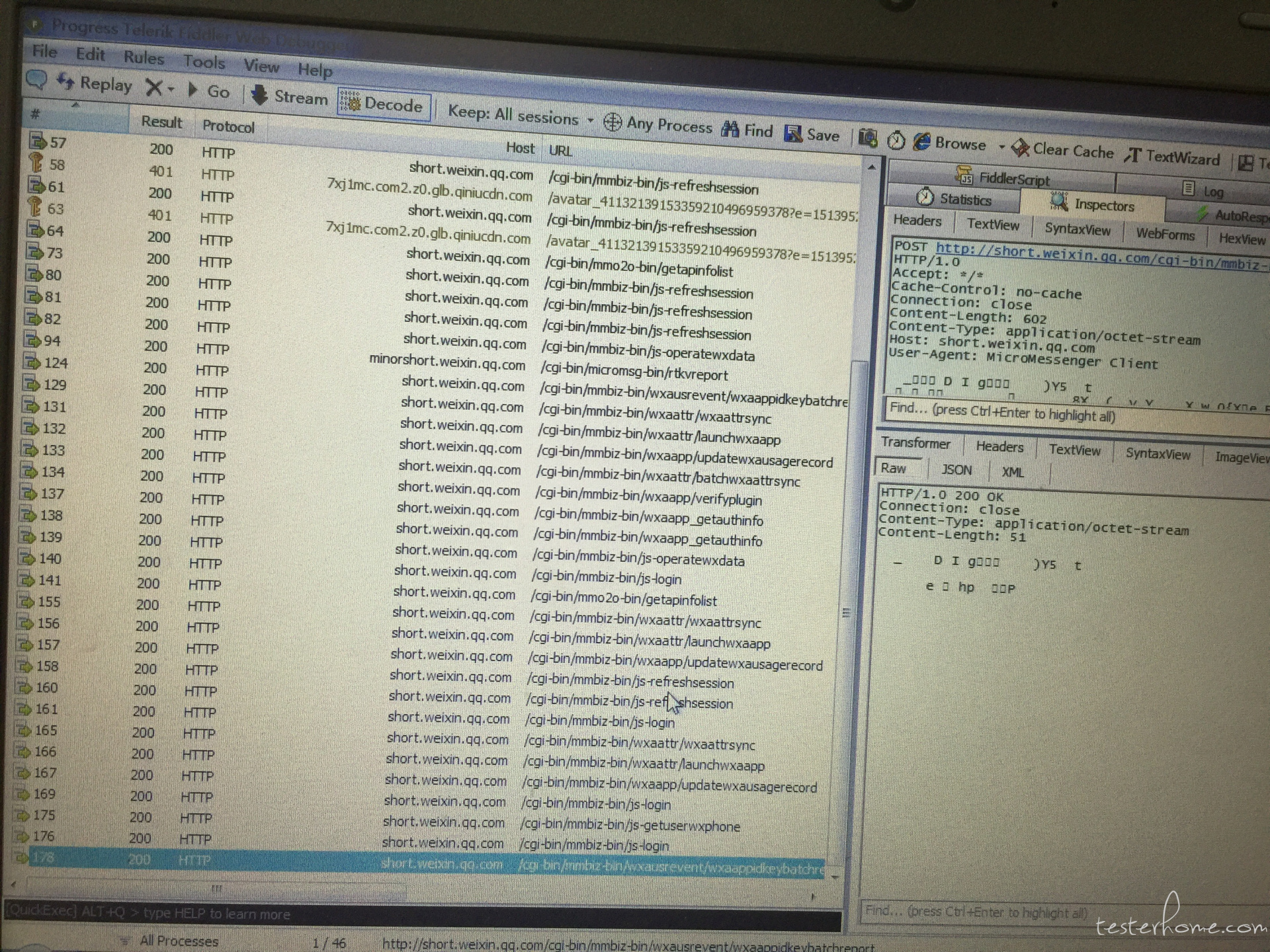Image resolution: width=1270 pixels, height=952 pixels.
Task: Click session list horizontal scrollbar thumb
Action: 217,889
